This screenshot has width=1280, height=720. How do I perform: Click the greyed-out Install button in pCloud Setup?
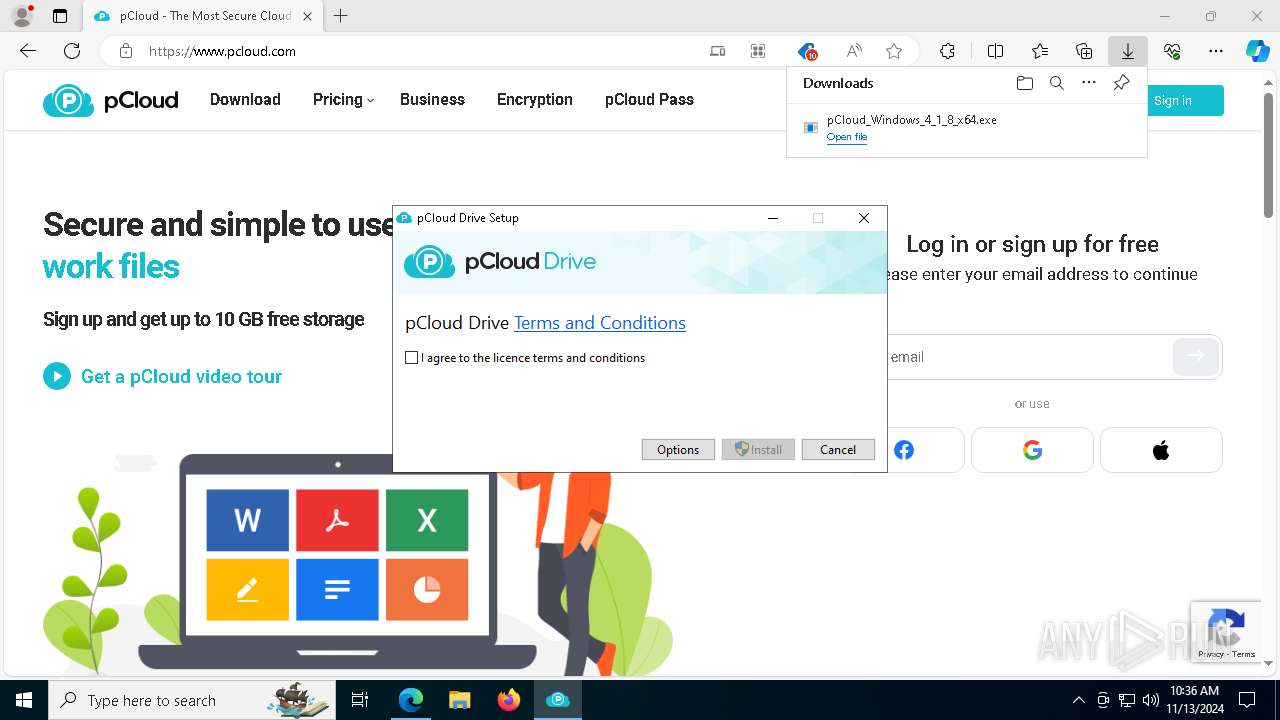[758, 450]
